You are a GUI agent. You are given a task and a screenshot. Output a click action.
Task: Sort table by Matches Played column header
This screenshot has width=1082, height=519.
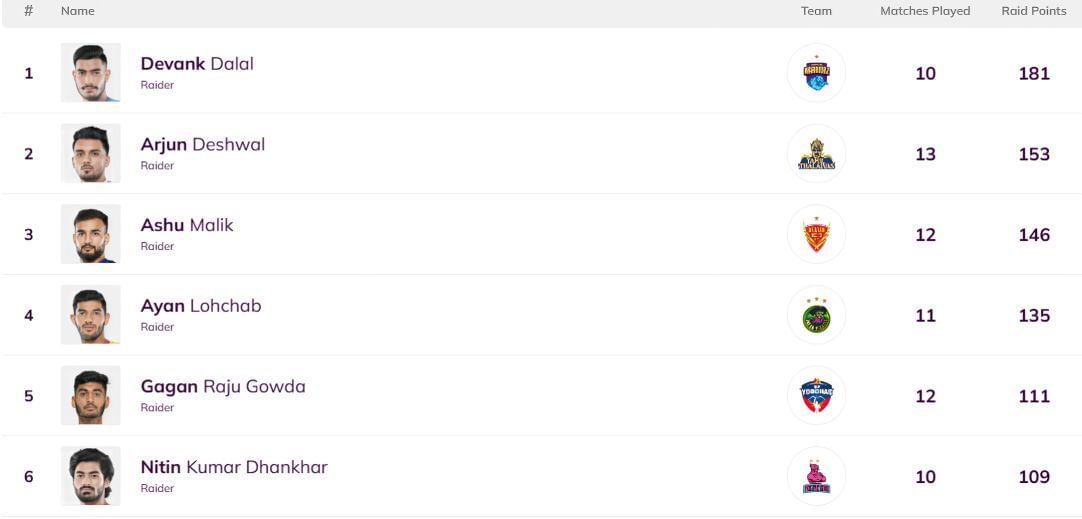[925, 11]
